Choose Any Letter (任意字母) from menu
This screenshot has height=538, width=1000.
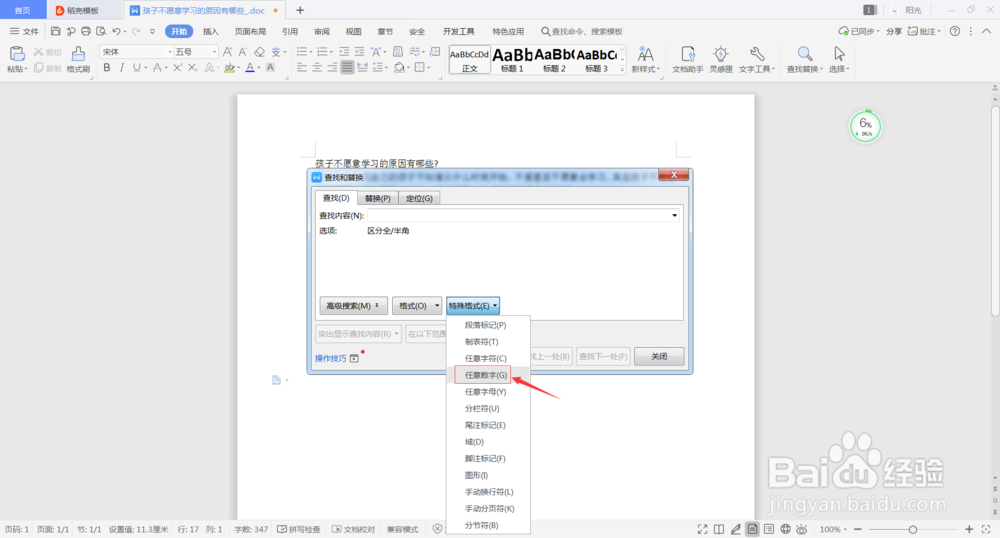[488, 391]
